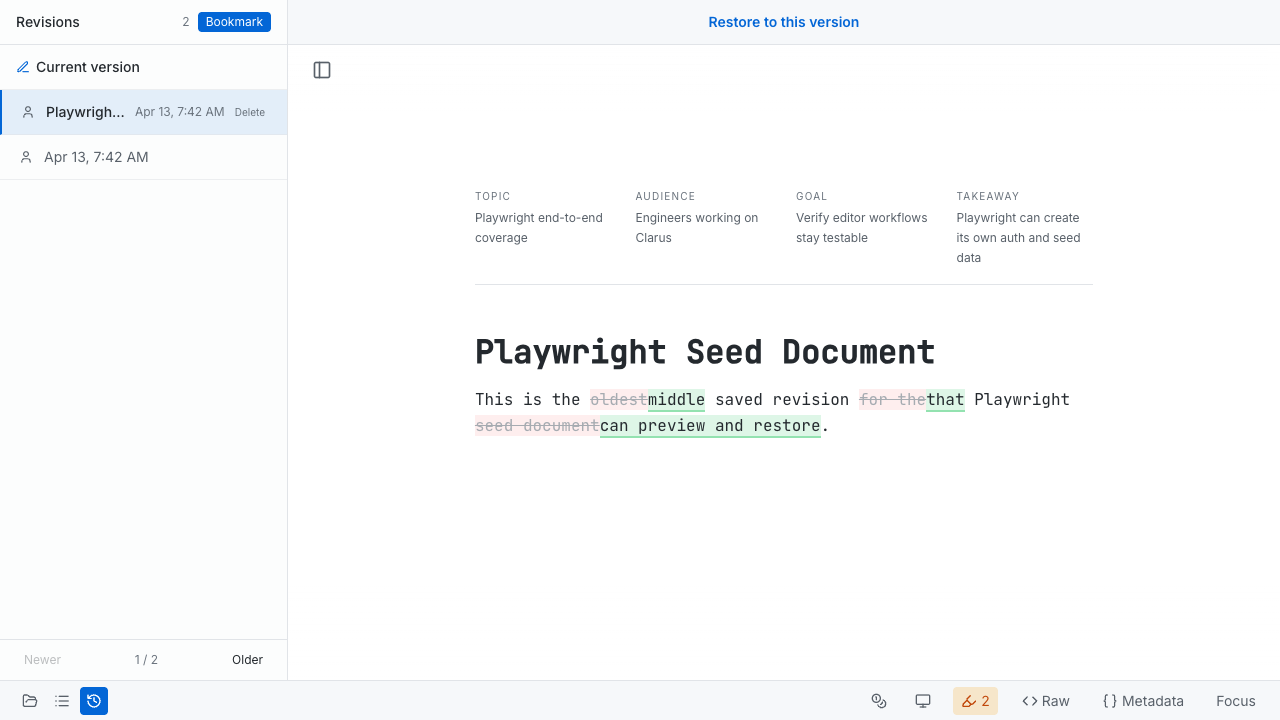Click the inserted text 'can preview and restore'
The width and height of the screenshot is (1280, 720).
(x=710, y=426)
